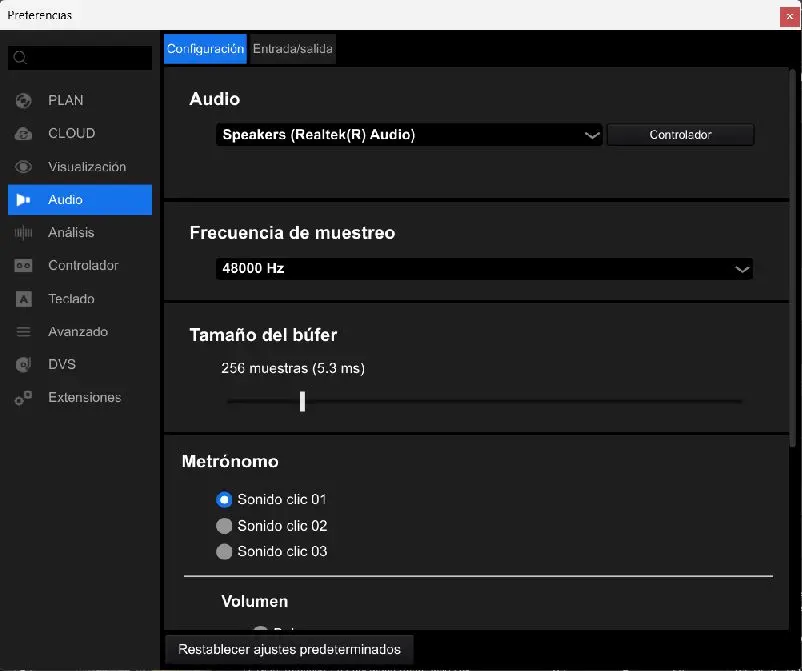
Task: Click the magnifier icon in search box
Action: 20,57
